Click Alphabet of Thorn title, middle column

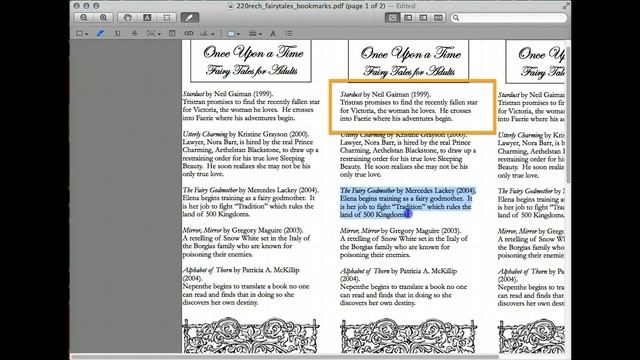tap(365, 271)
